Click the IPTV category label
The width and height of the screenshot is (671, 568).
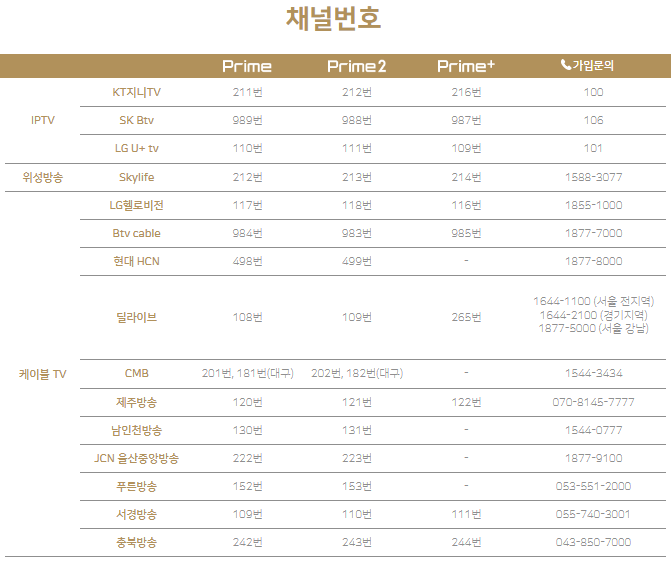(43, 120)
